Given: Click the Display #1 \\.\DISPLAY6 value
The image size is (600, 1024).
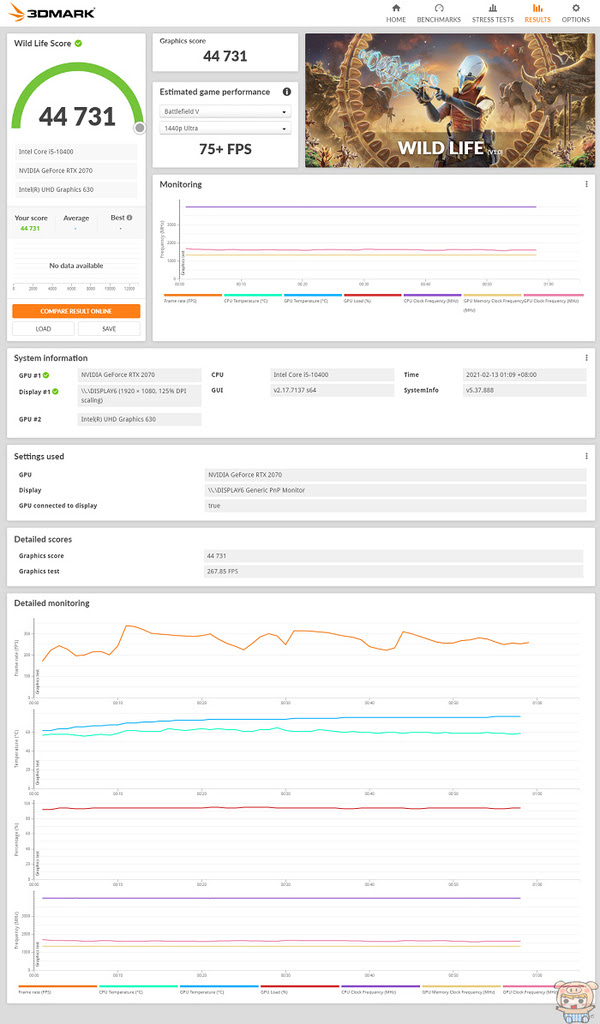Looking at the screenshot, I should pyautogui.click(x=139, y=396).
